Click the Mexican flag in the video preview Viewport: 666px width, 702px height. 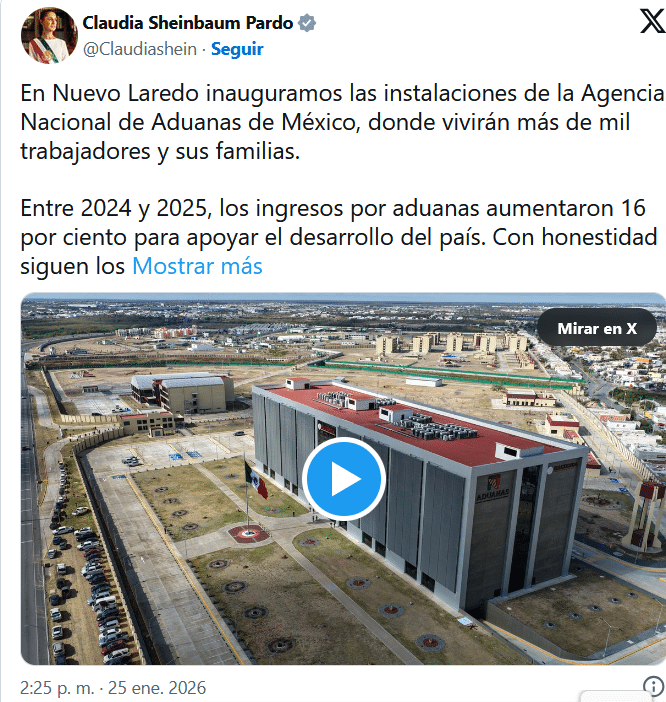(256, 480)
